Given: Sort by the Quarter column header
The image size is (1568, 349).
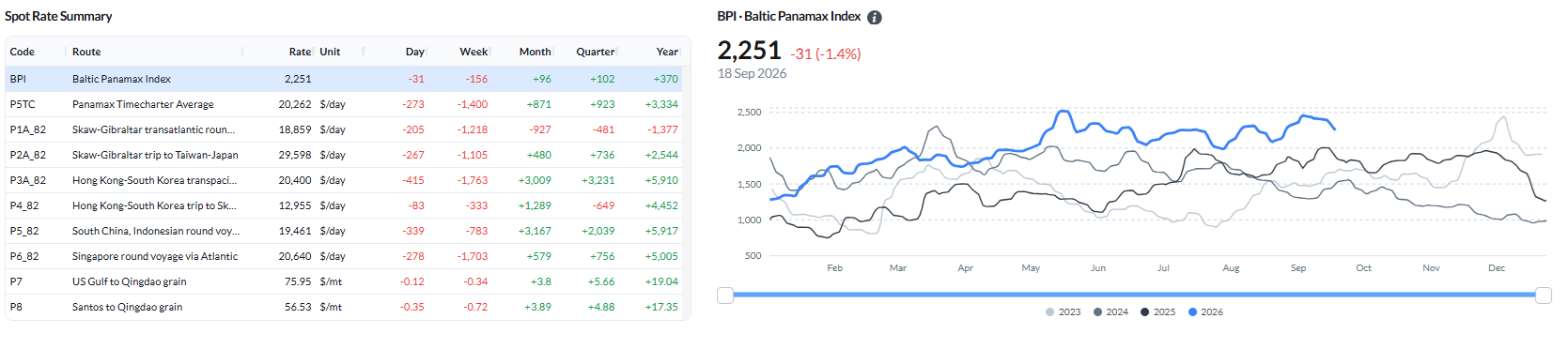Looking at the screenshot, I should [x=596, y=52].
